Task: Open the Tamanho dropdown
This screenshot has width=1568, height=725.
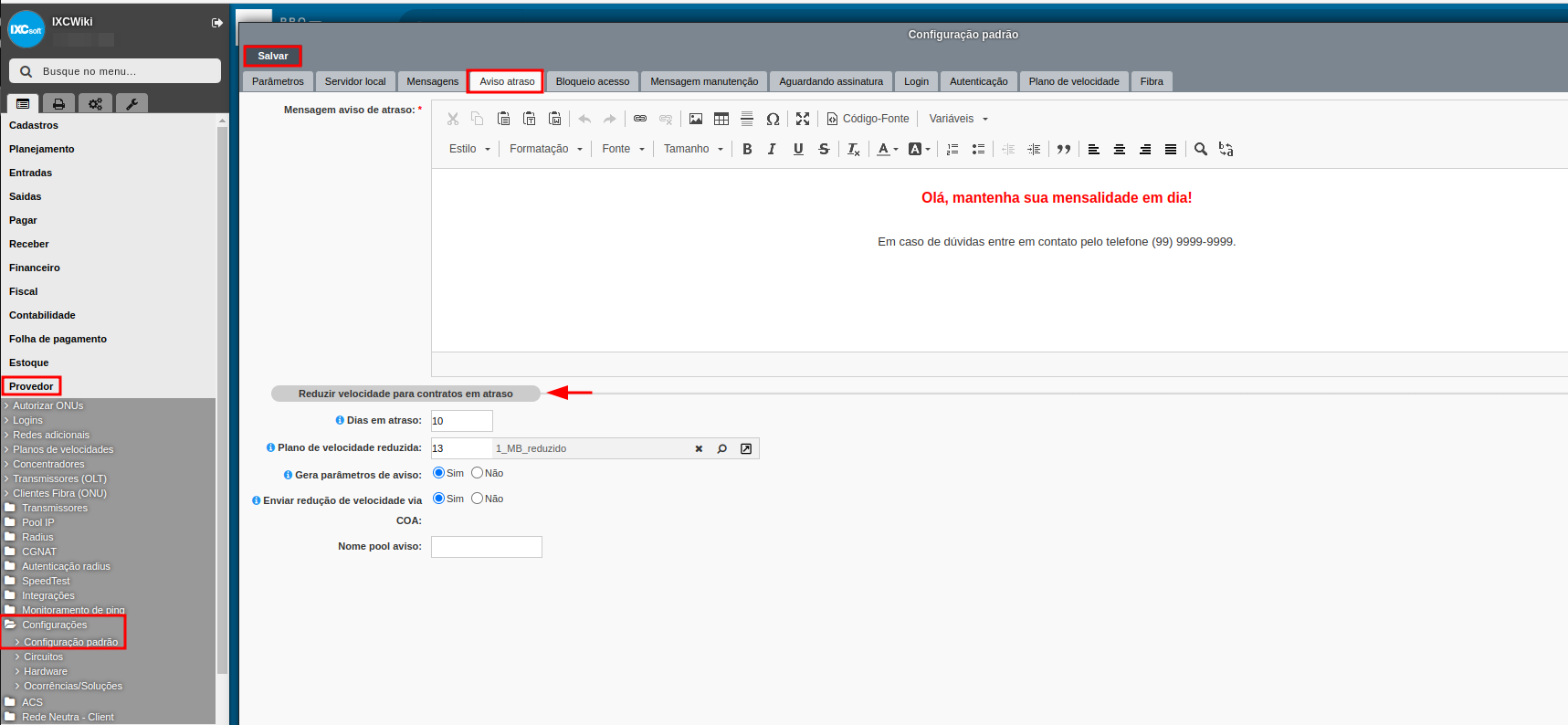Action: click(x=693, y=149)
